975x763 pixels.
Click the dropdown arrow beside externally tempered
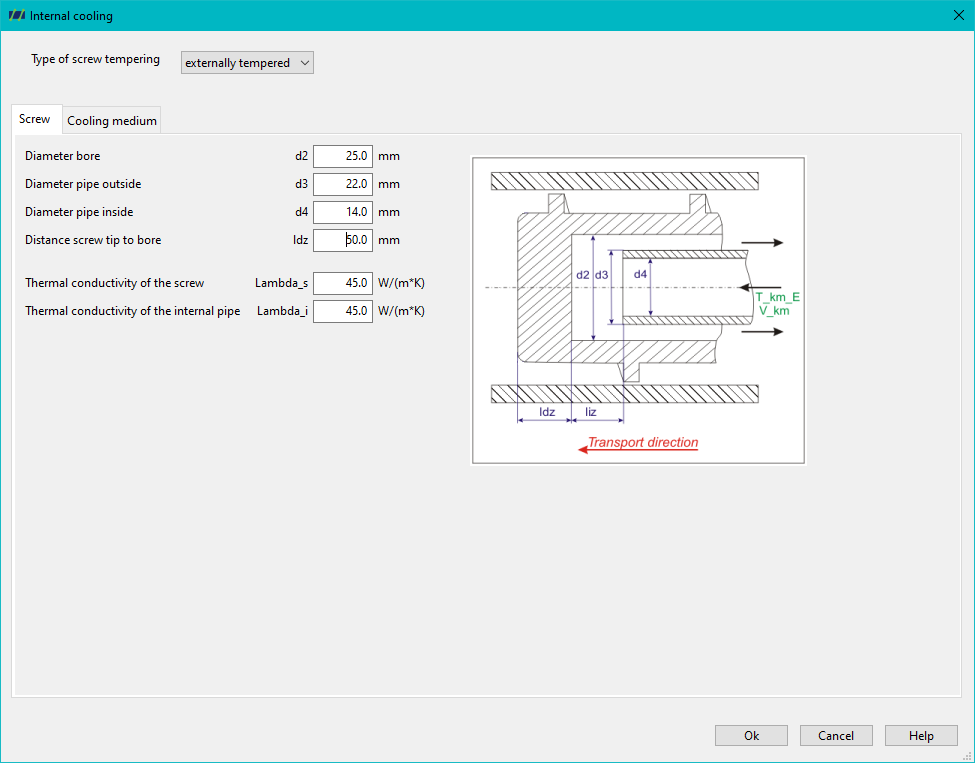(x=305, y=63)
